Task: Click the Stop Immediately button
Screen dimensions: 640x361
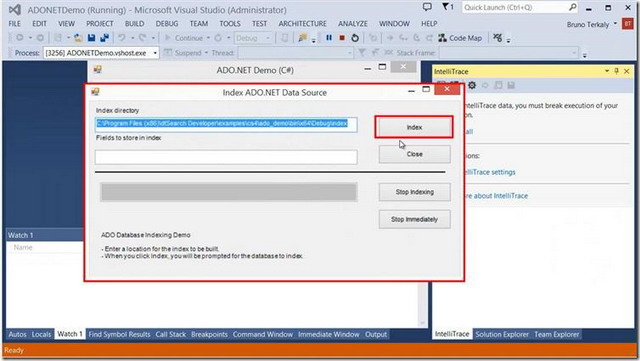Action: tap(414, 219)
